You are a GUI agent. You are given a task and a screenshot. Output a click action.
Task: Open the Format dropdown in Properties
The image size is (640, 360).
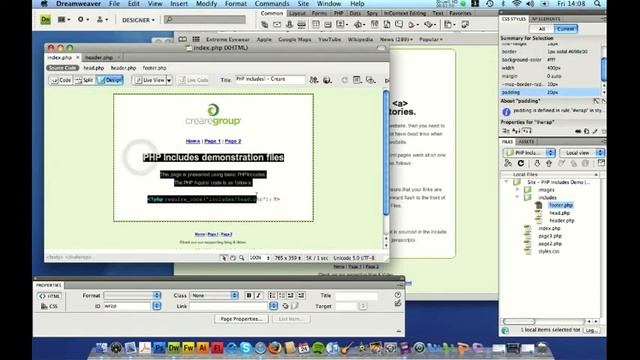point(132,295)
